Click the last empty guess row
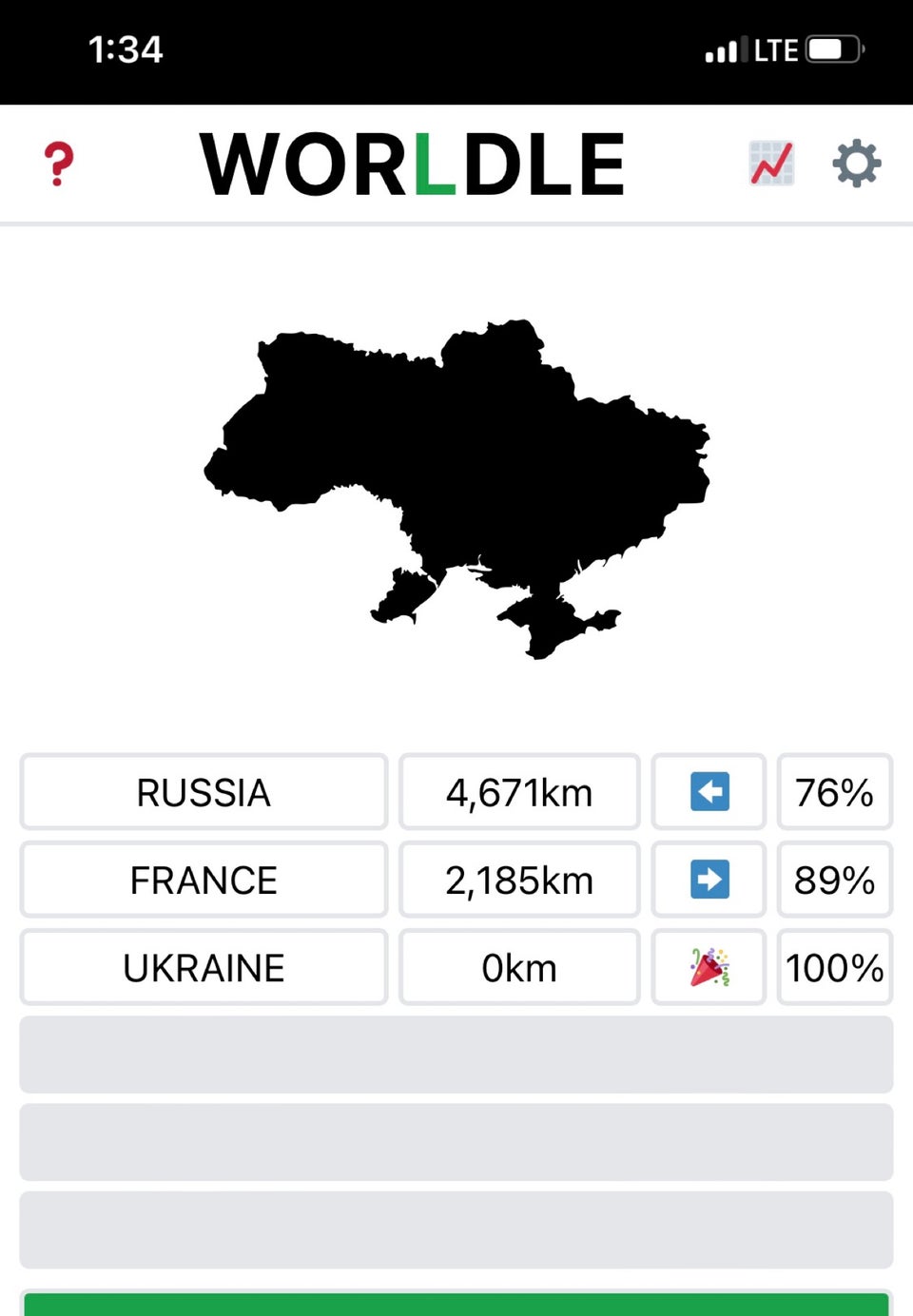The width and height of the screenshot is (913, 1316). [x=456, y=1229]
